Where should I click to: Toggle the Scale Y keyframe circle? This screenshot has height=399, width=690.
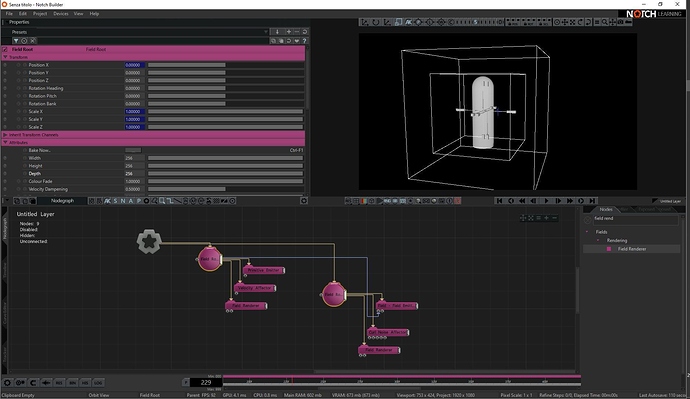pyautogui.click(x=25, y=119)
